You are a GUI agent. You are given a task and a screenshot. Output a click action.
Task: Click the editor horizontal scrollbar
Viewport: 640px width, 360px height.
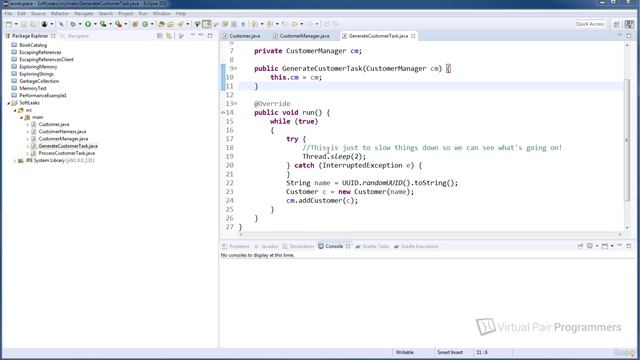coord(431,234)
